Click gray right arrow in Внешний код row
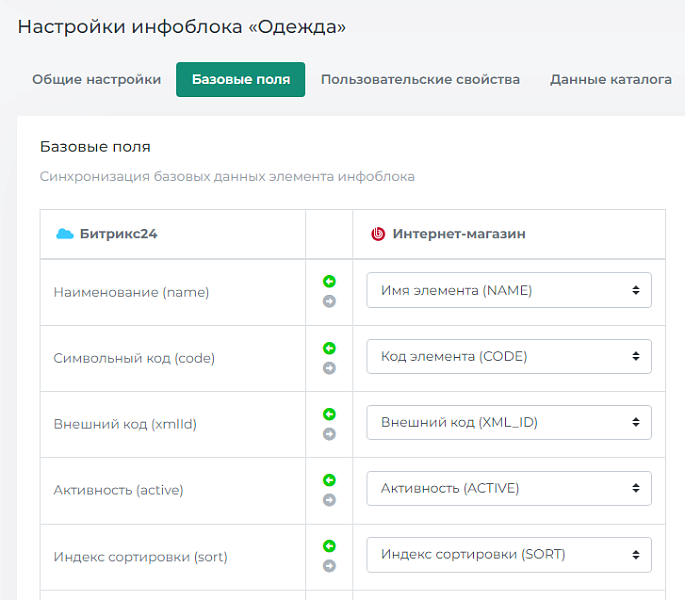Viewport: 685px width, 600px height. click(x=329, y=434)
